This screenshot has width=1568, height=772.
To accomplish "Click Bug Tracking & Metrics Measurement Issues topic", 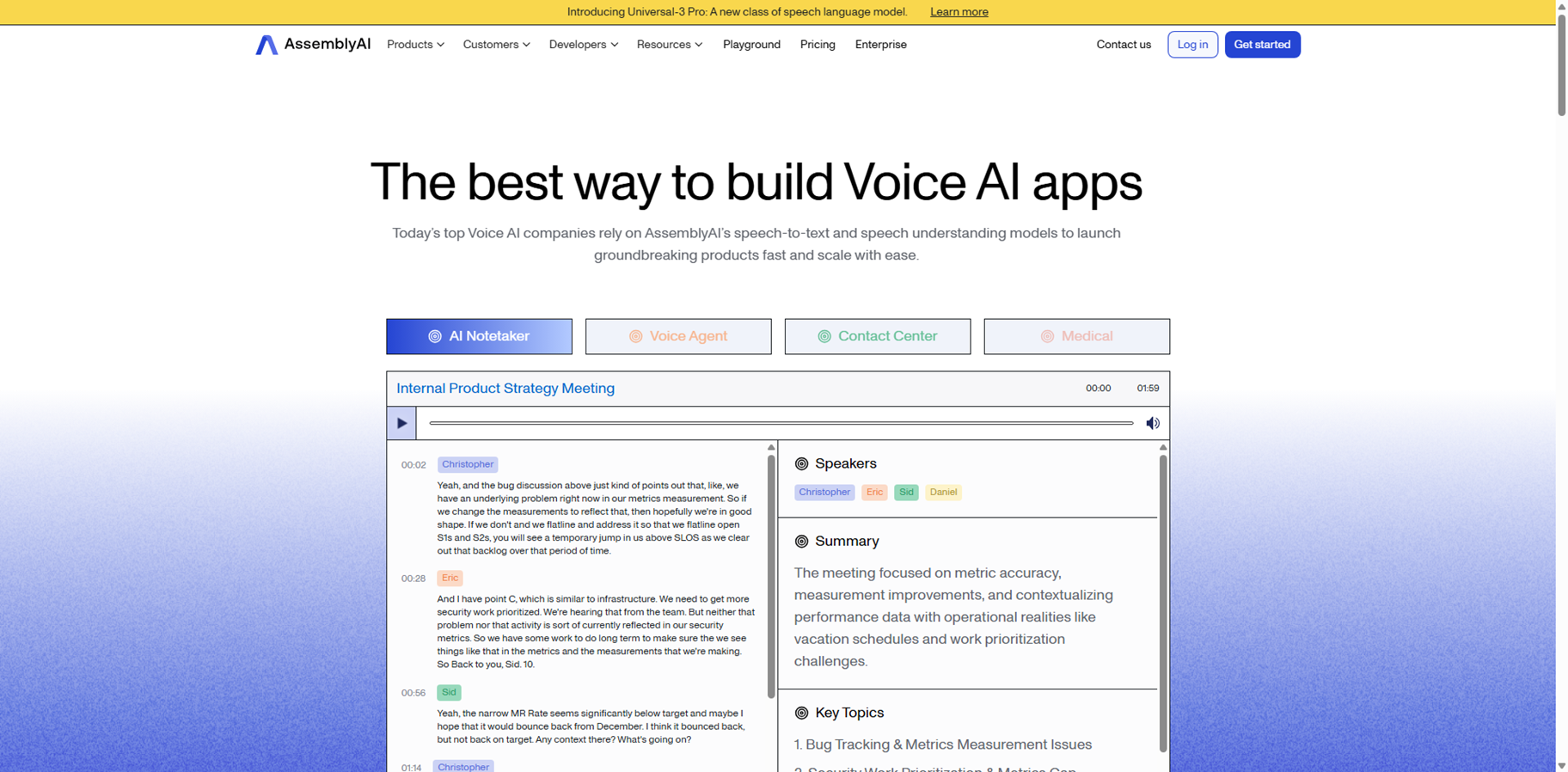I will [942, 745].
